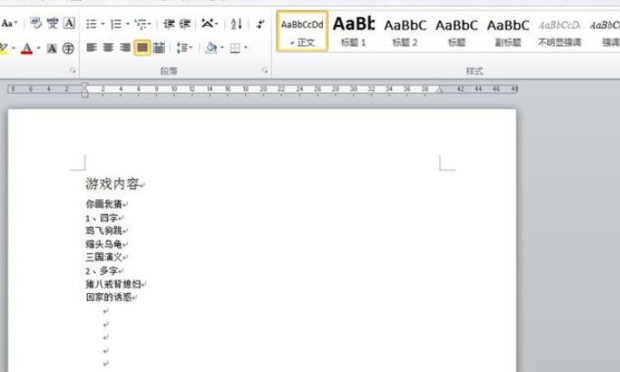Click the Phonetic Guide (wén) icon
The image size is (620, 372).
(52, 23)
